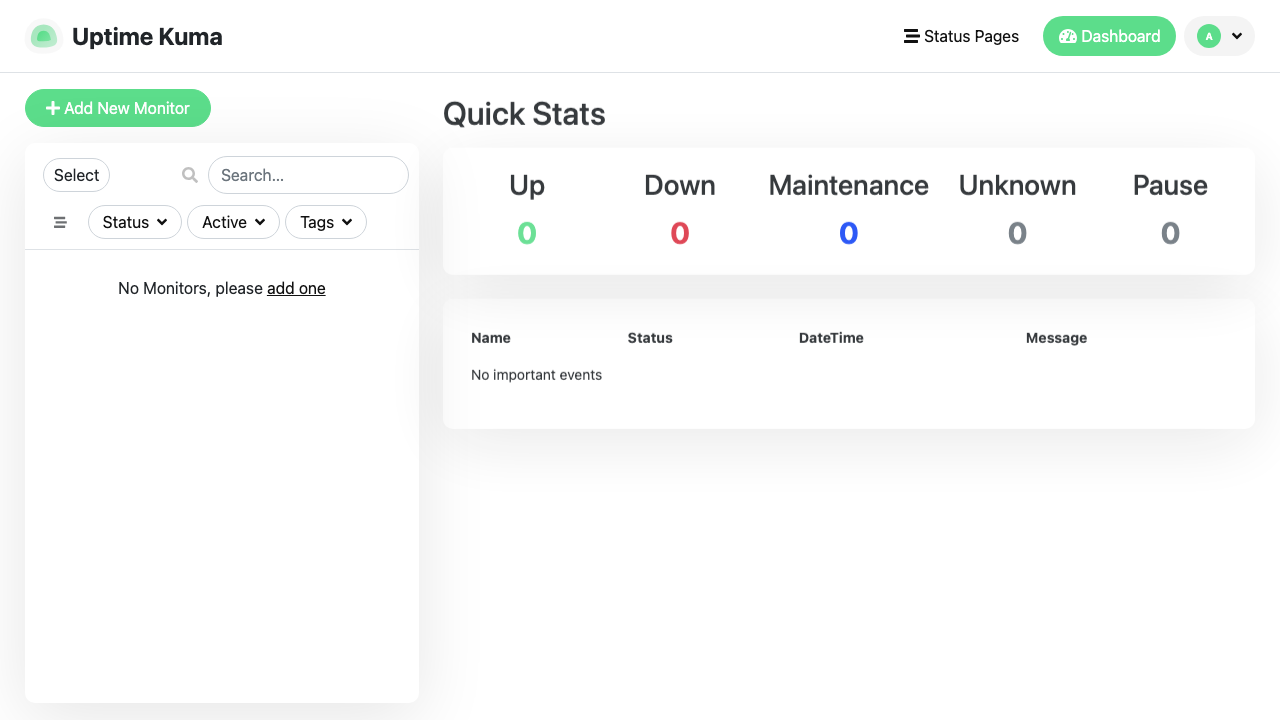Open the profile dropdown chevron
Viewport: 1280px width, 720px height.
pyautogui.click(x=1237, y=36)
